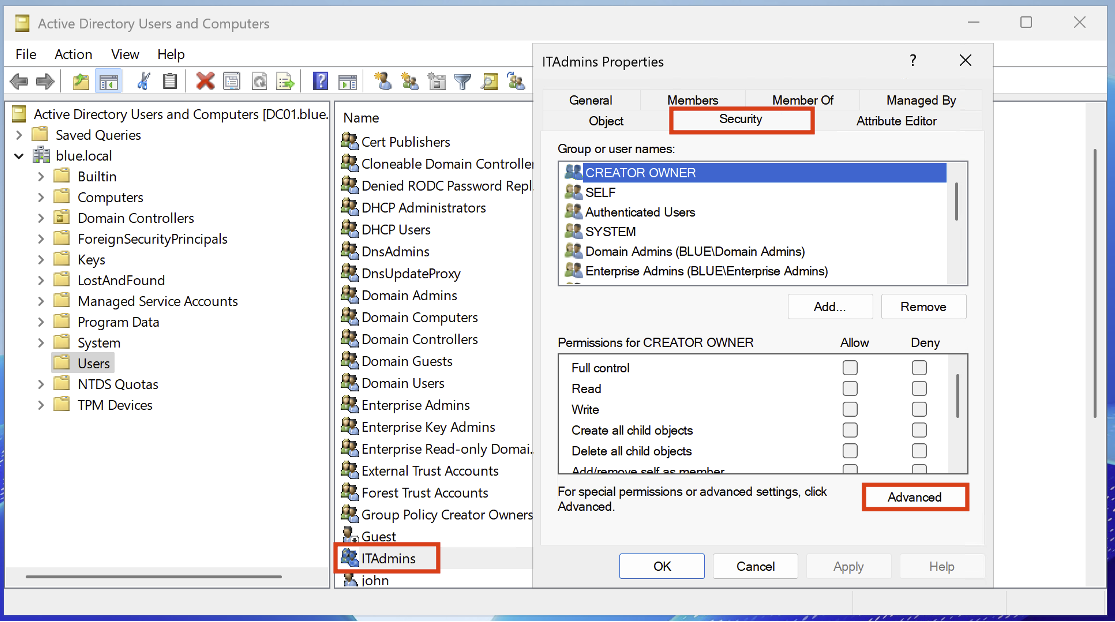Check Deny for Read permission
Viewport: 1115px width, 622px height.
pos(919,389)
